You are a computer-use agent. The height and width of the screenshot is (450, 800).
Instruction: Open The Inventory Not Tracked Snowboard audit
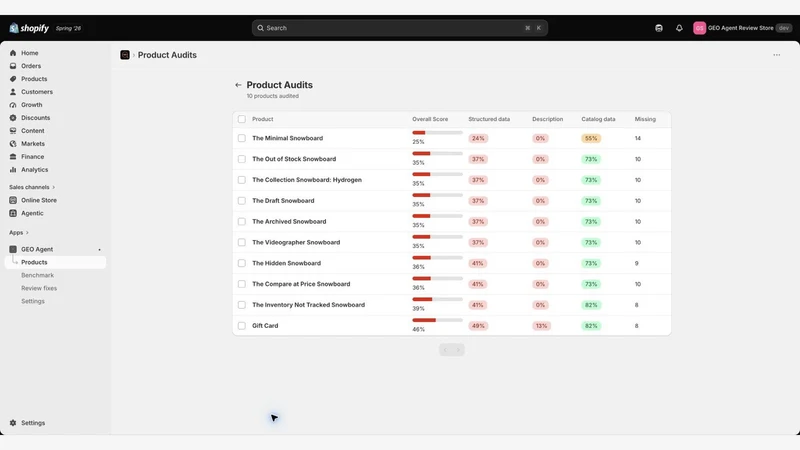(x=308, y=305)
